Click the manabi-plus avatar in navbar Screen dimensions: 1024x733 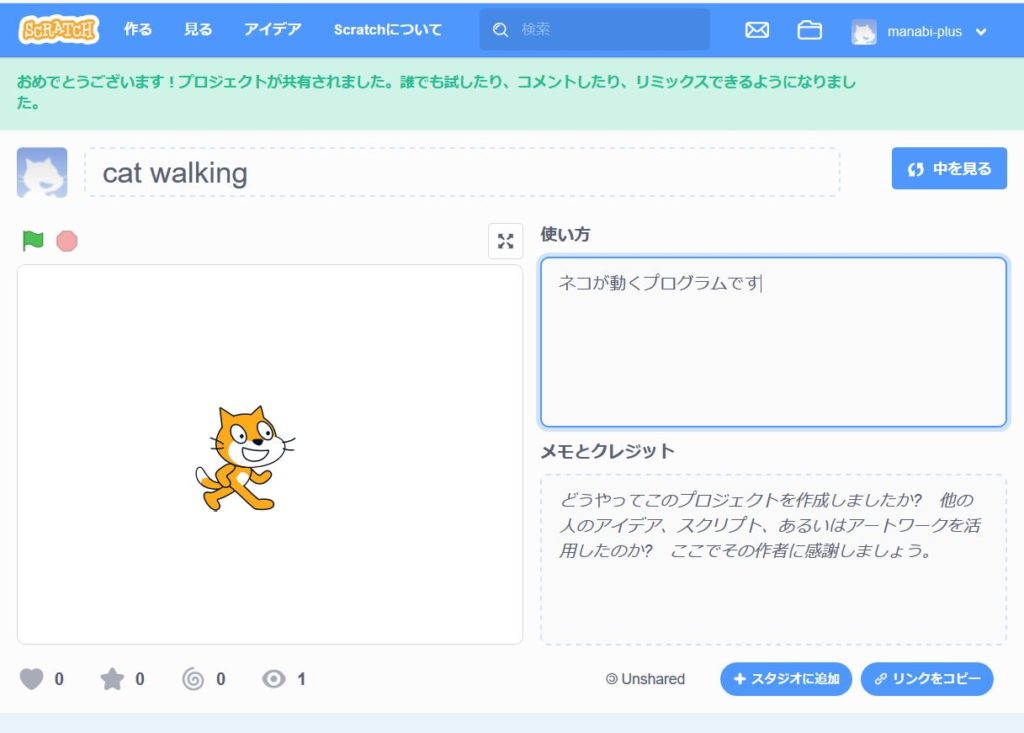pos(863,31)
